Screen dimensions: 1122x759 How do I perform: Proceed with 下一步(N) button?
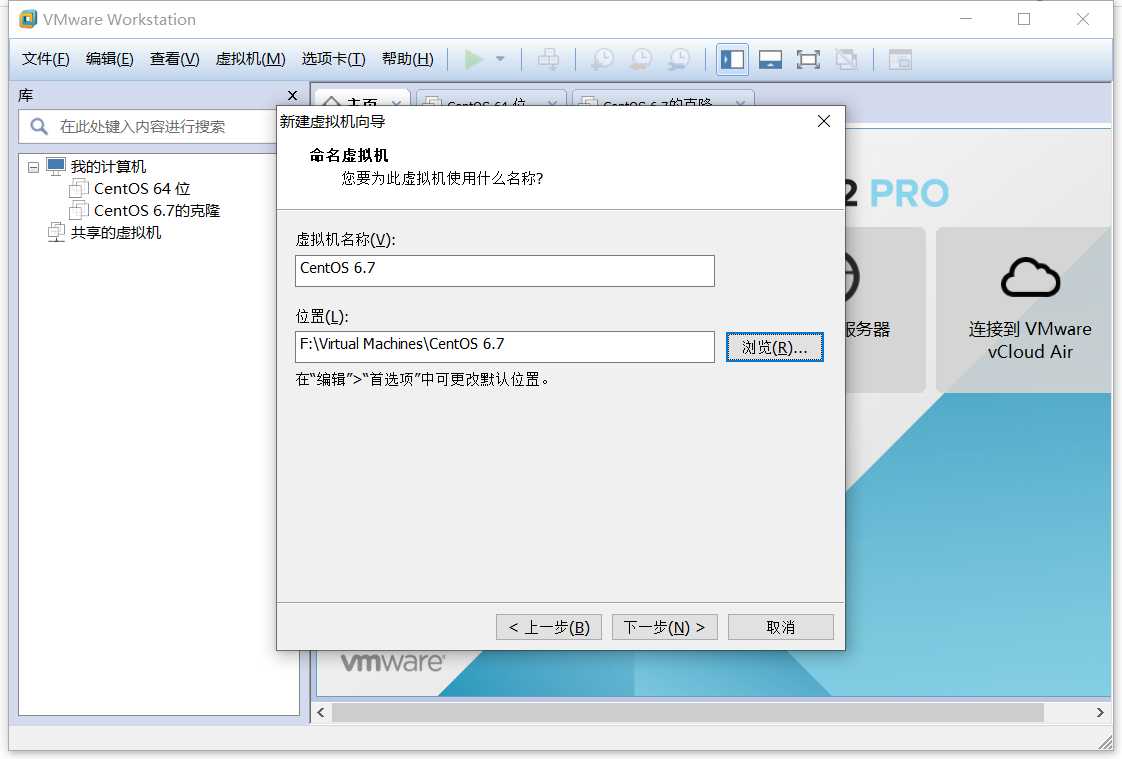coord(665,627)
